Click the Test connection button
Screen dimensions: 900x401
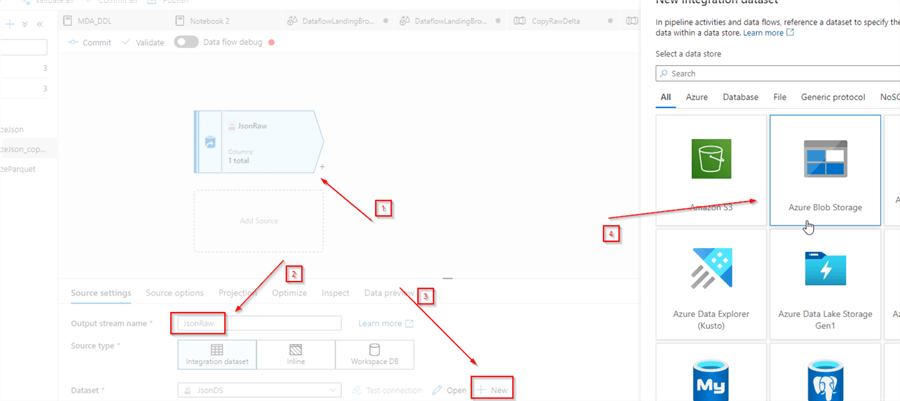pos(386,390)
